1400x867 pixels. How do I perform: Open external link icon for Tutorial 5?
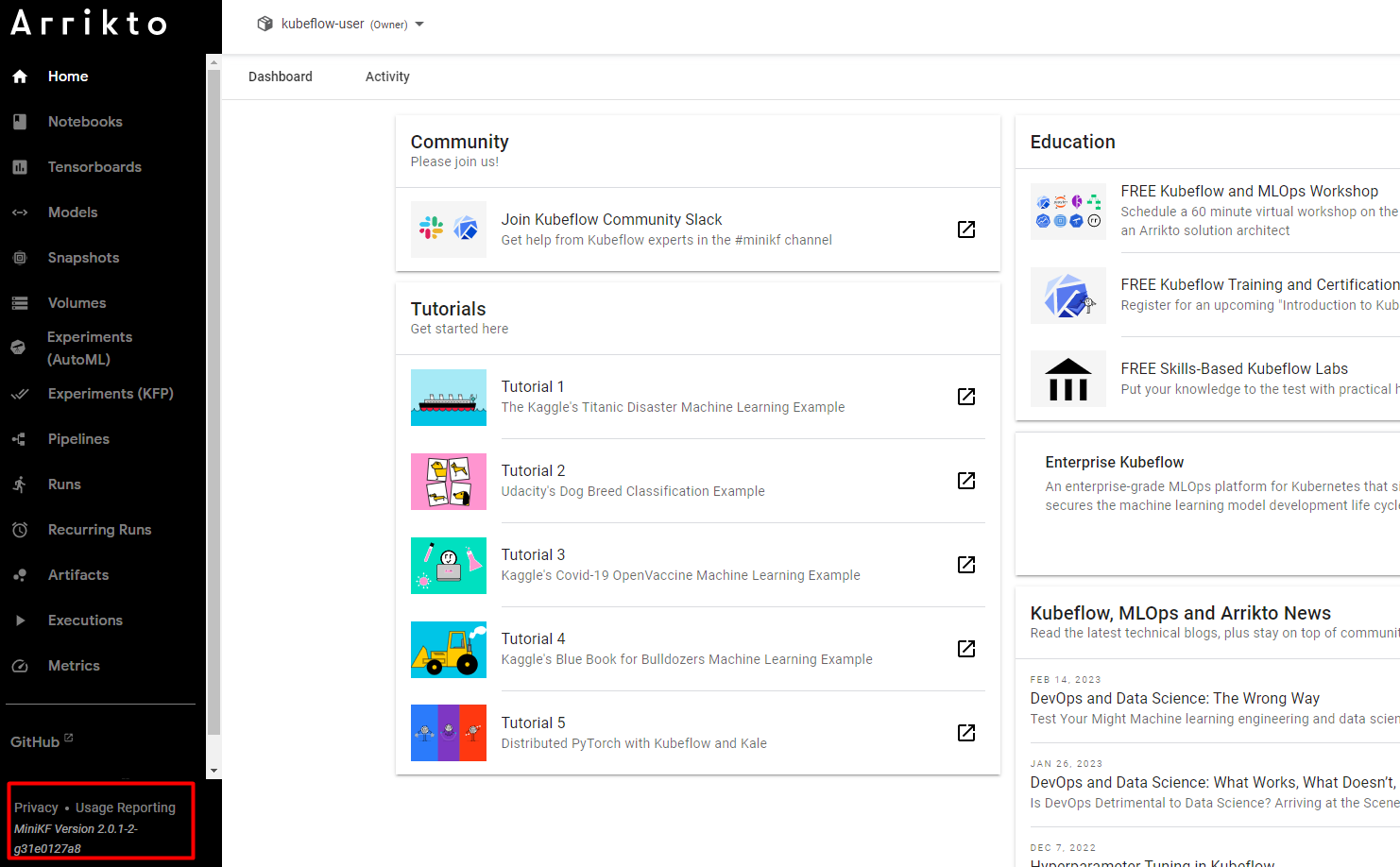pyautogui.click(x=966, y=733)
